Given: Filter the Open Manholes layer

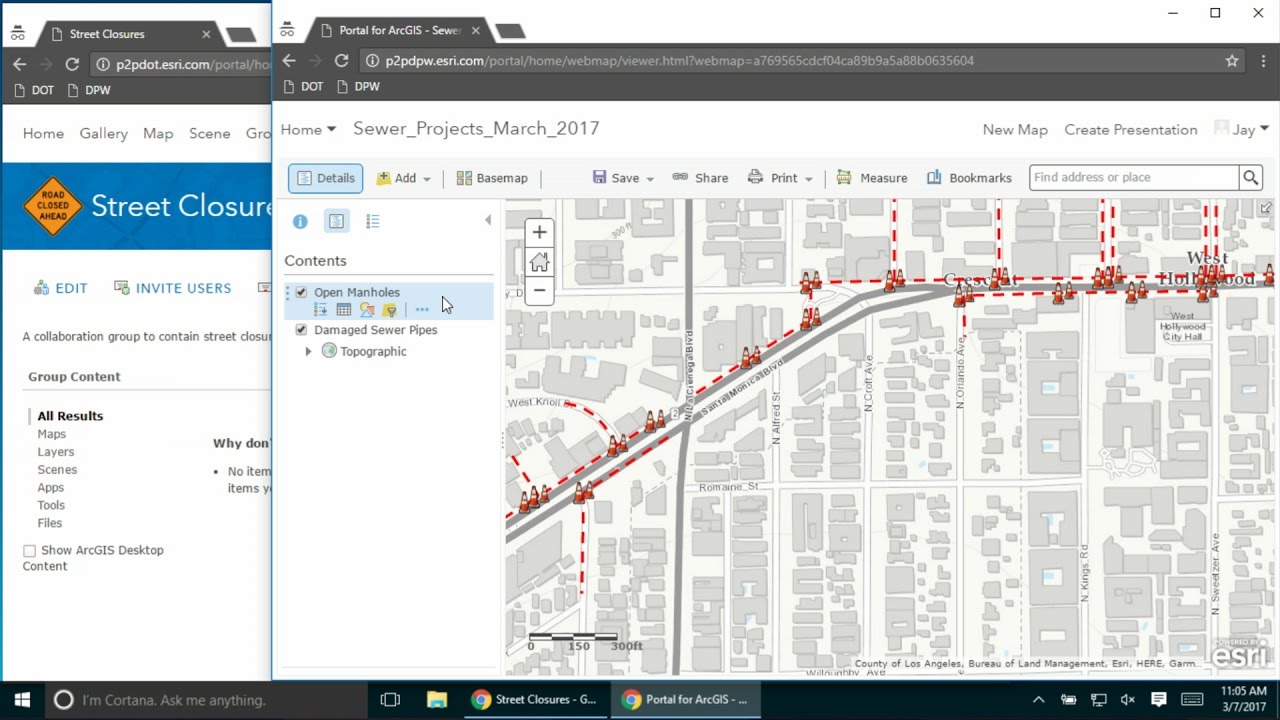Looking at the screenshot, I should tap(390, 310).
